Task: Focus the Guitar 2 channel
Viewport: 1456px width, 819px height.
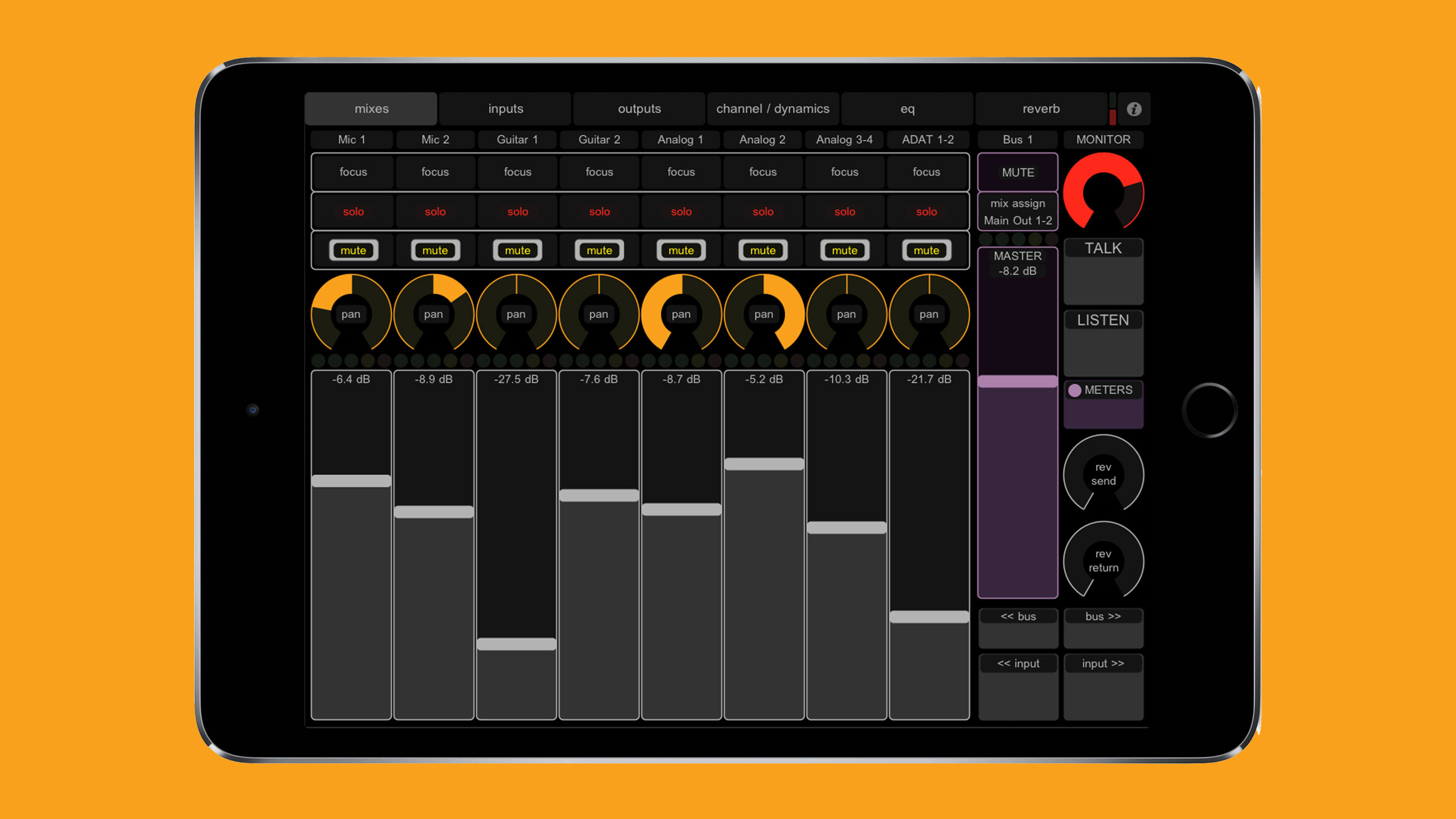Action: 599,172
